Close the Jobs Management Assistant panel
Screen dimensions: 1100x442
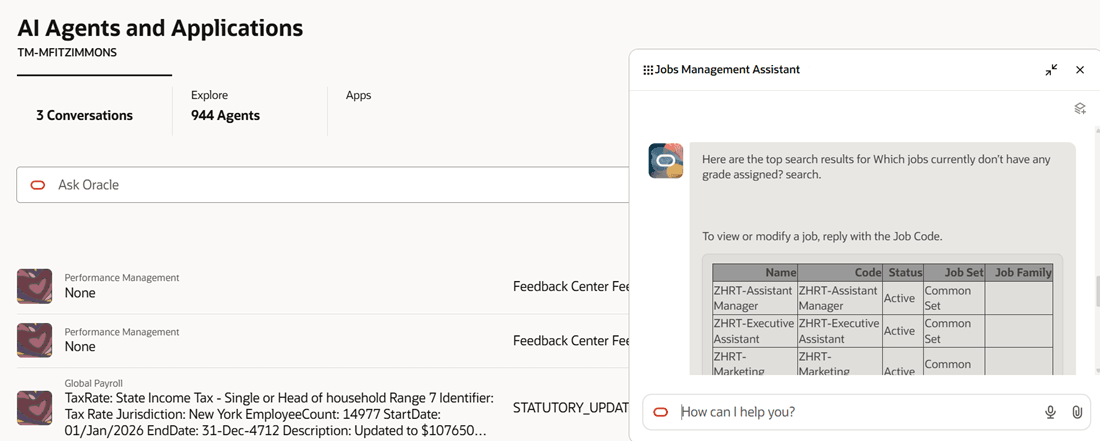(x=1080, y=70)
